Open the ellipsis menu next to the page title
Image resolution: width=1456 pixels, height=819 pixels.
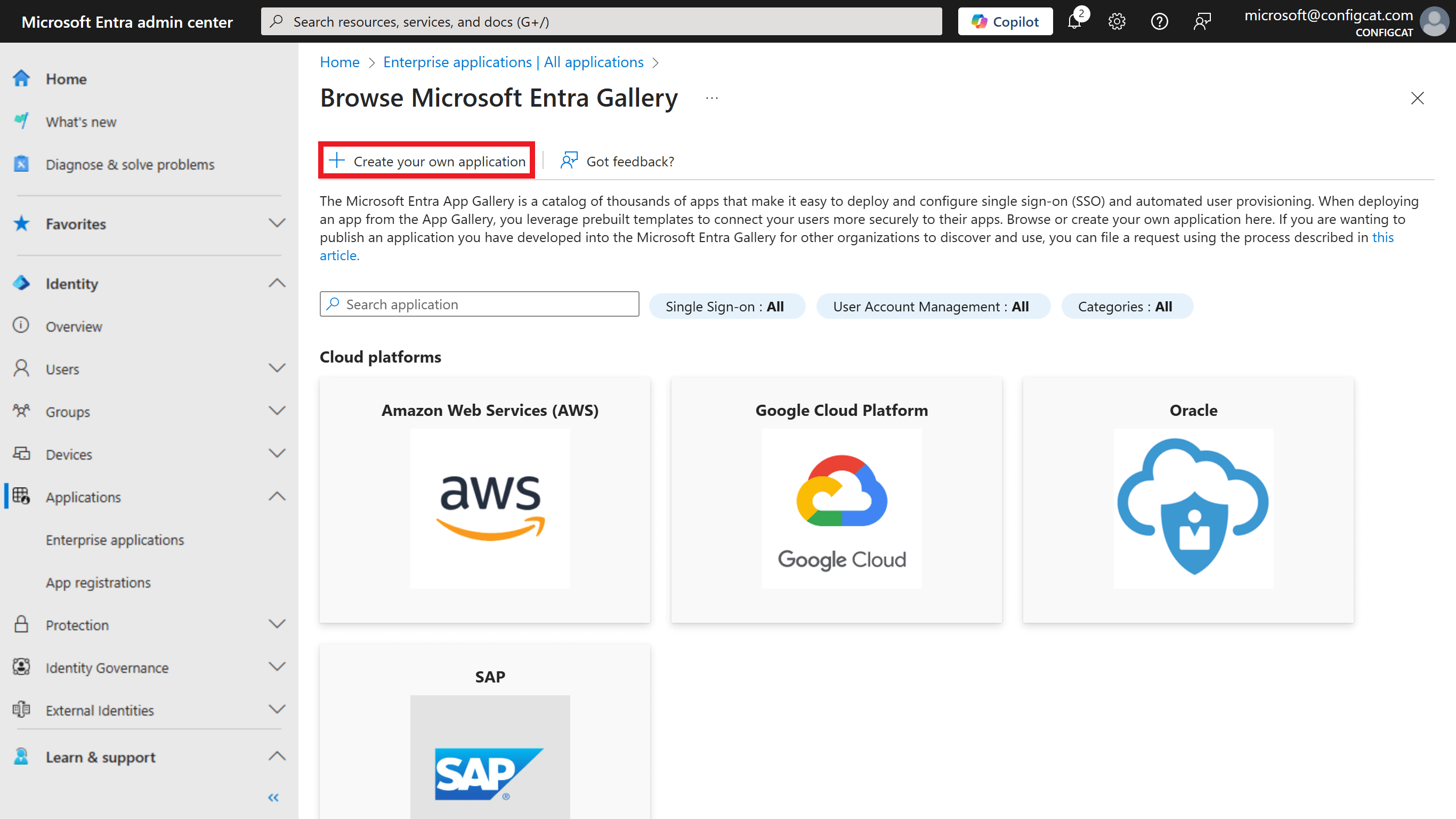pos(711,98)
